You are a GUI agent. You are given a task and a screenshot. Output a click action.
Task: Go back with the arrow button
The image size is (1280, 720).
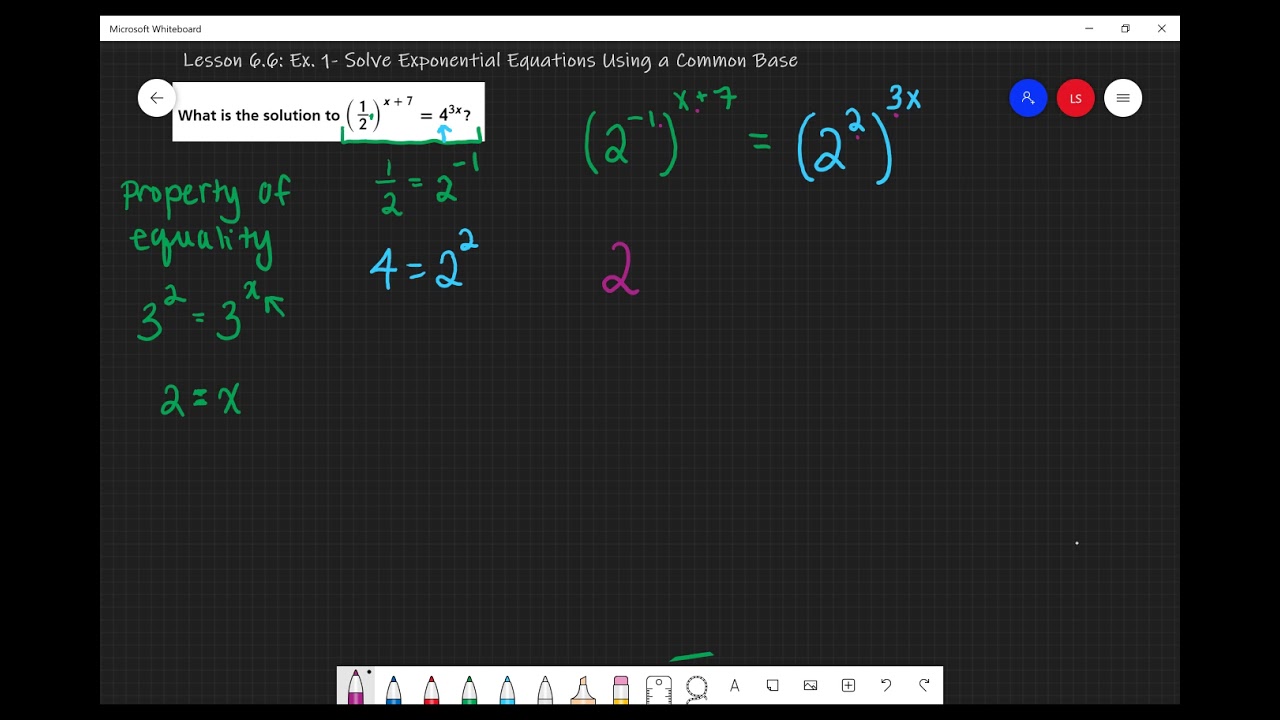pos(157,98)
